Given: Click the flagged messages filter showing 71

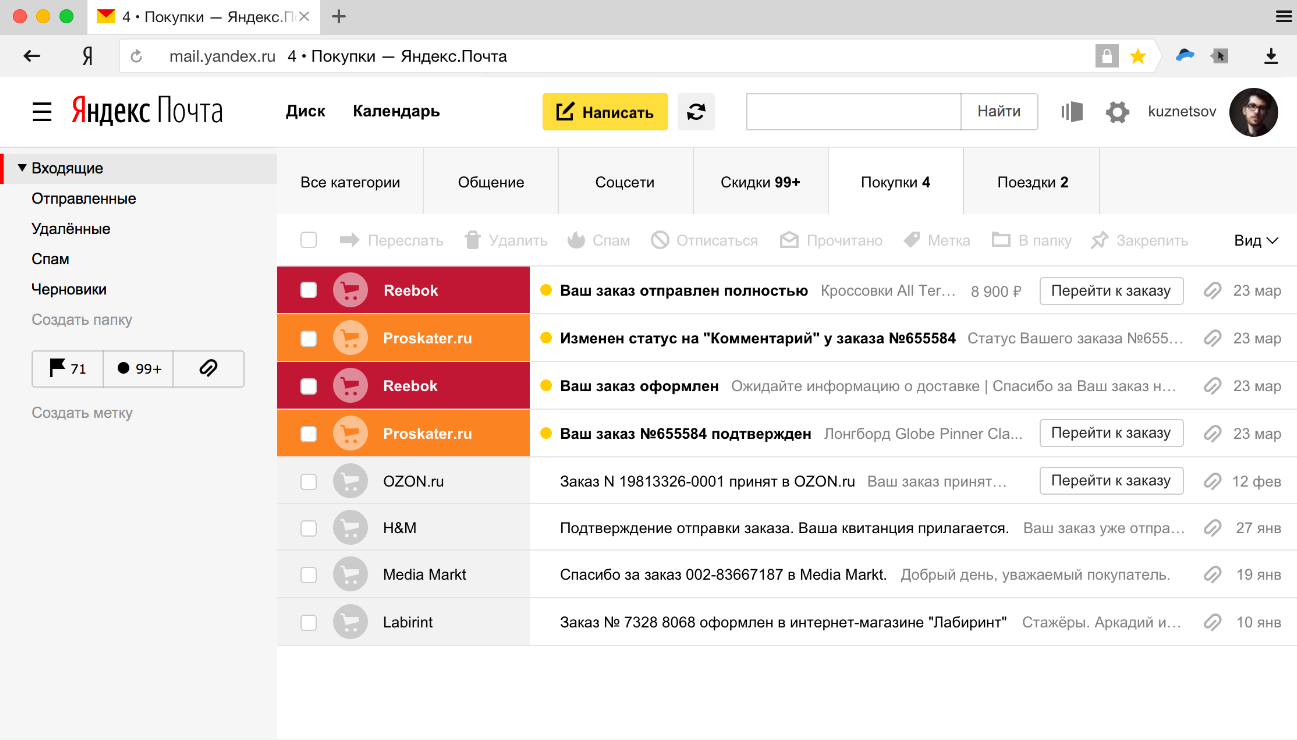Looking at the screenshot, I should click(68, 368).
